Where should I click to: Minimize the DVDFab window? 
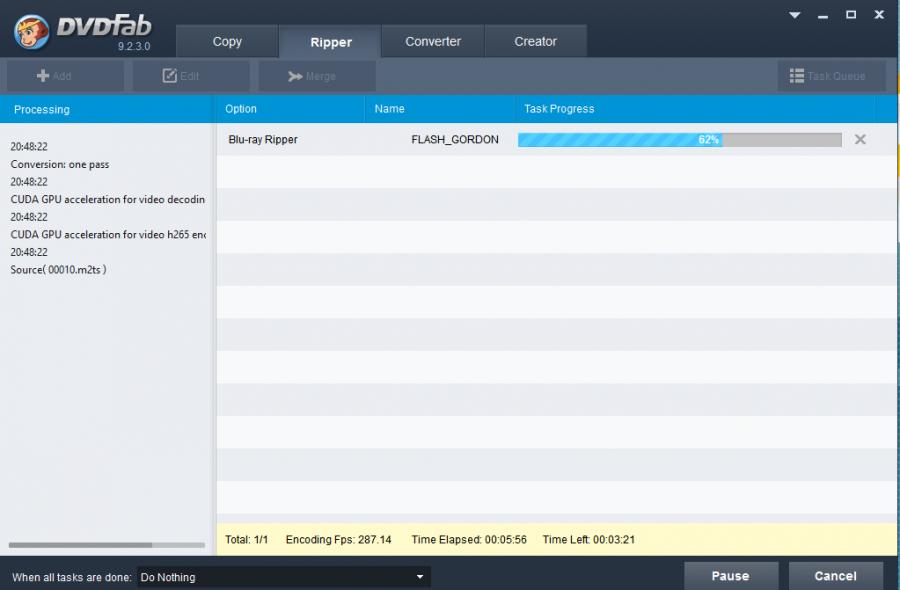823,16
